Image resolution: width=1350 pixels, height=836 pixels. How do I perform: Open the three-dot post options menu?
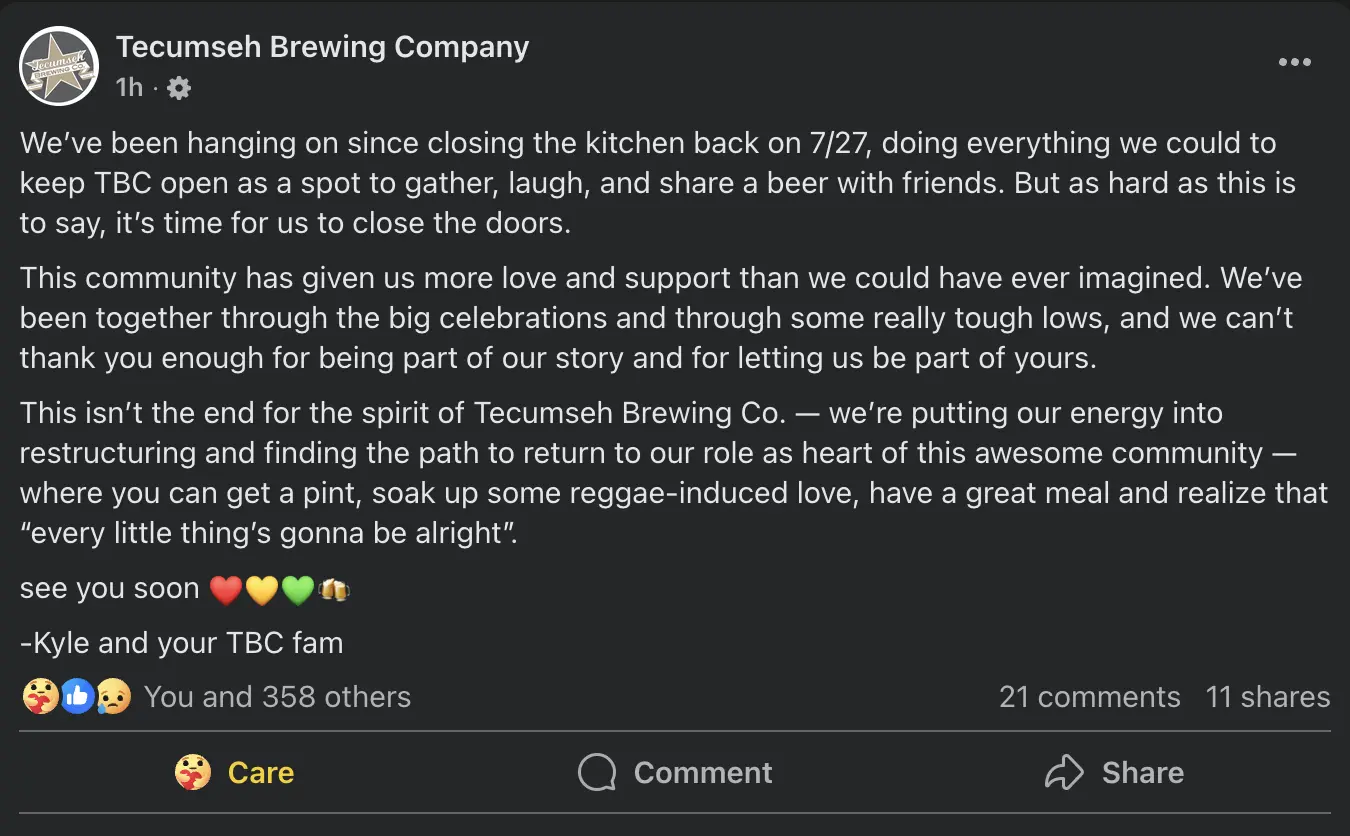tap(1294, 62)
